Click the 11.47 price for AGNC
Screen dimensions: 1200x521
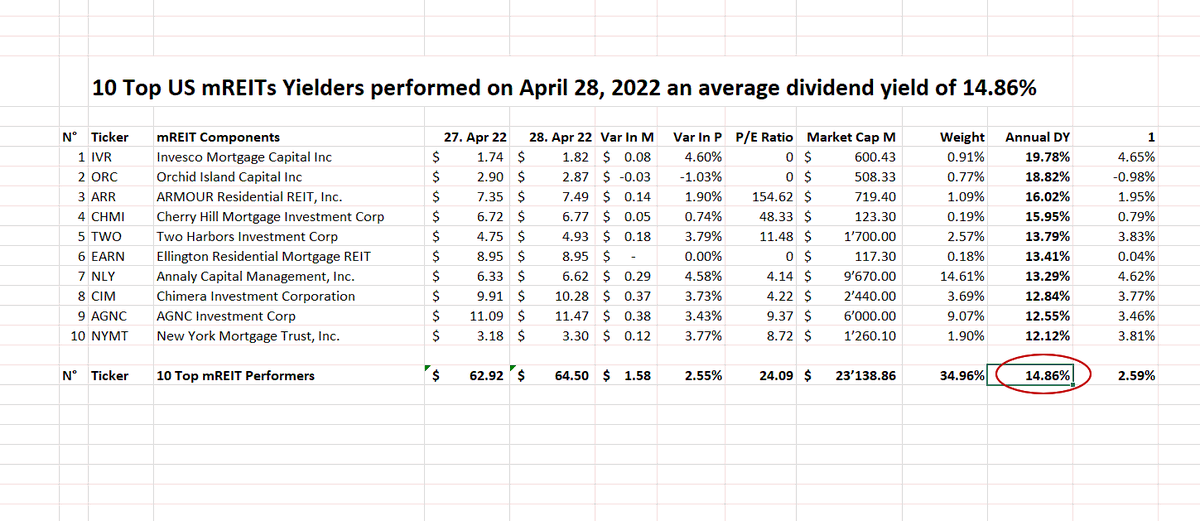pyautogui.click(x=575, y=316)
